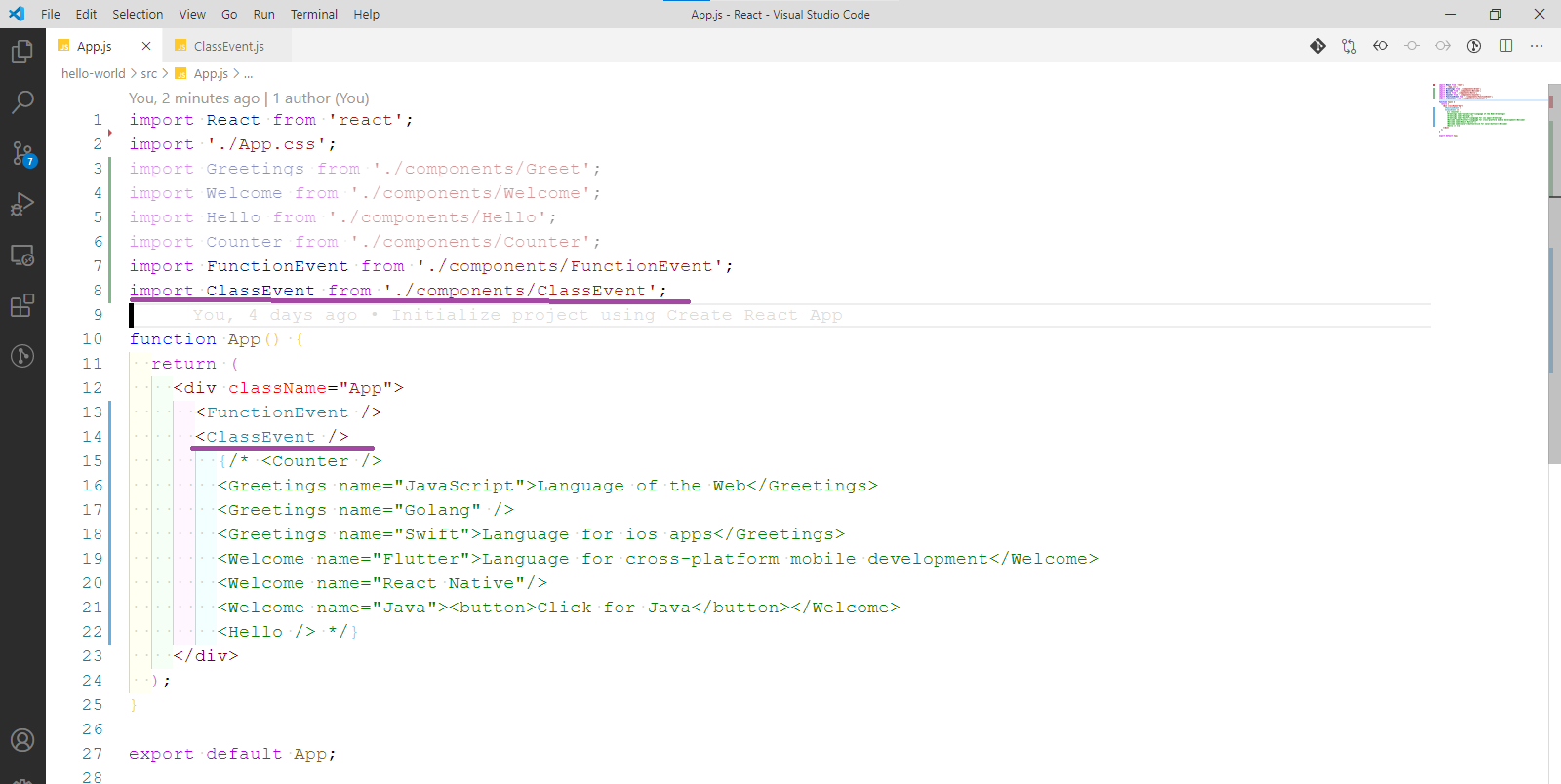Open changes with previous revision
Screen dimensions: 1561x784
1381,46
